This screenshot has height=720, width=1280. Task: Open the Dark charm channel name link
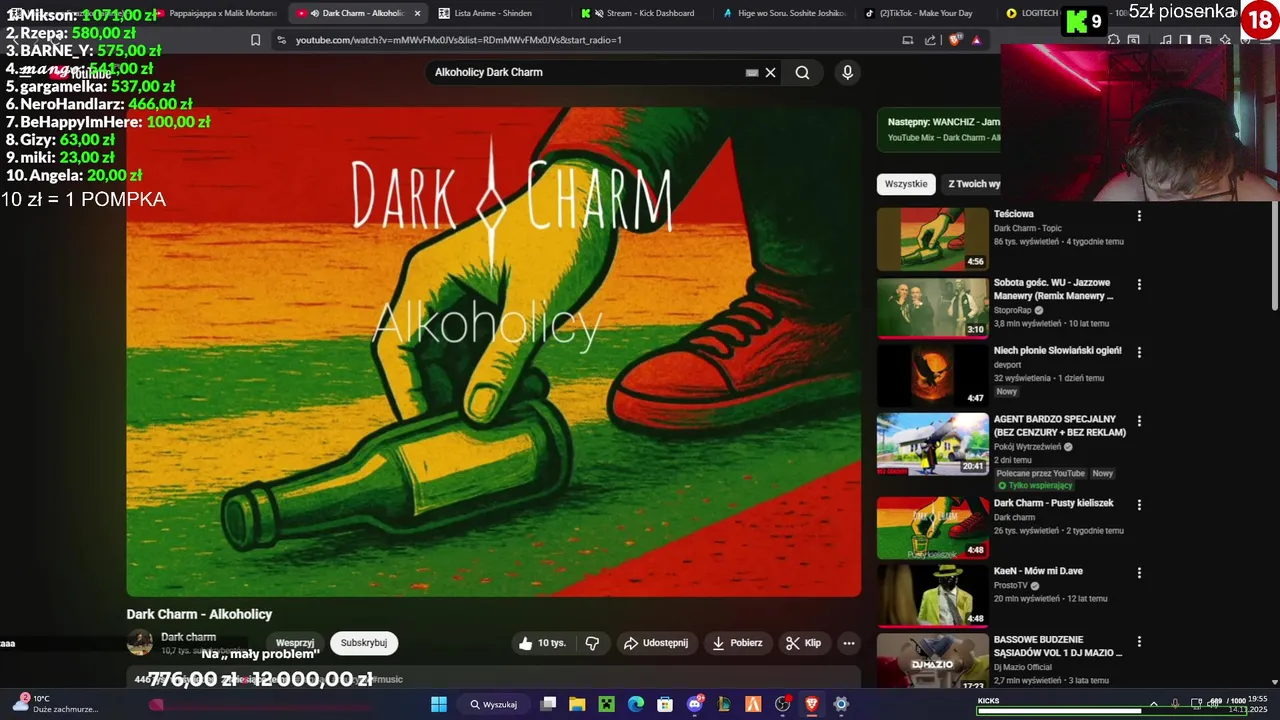[x=188, y=637]
